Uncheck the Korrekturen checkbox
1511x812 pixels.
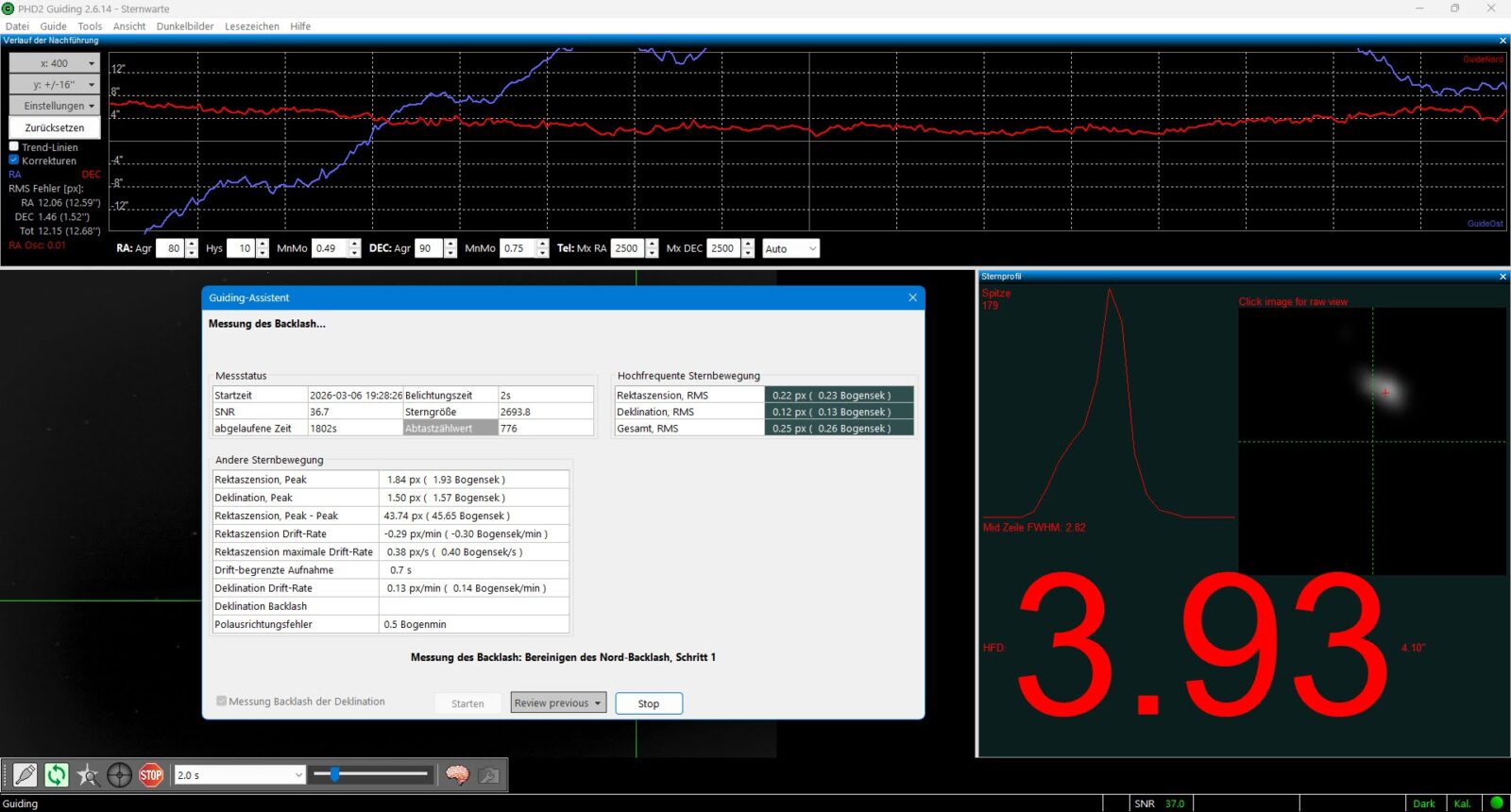[14, 161]
